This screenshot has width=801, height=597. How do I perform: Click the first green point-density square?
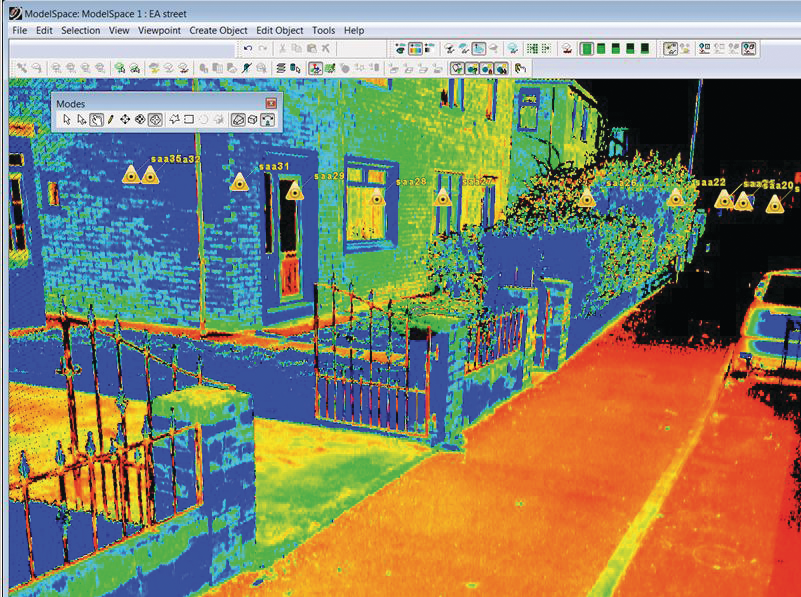(587, 48)
